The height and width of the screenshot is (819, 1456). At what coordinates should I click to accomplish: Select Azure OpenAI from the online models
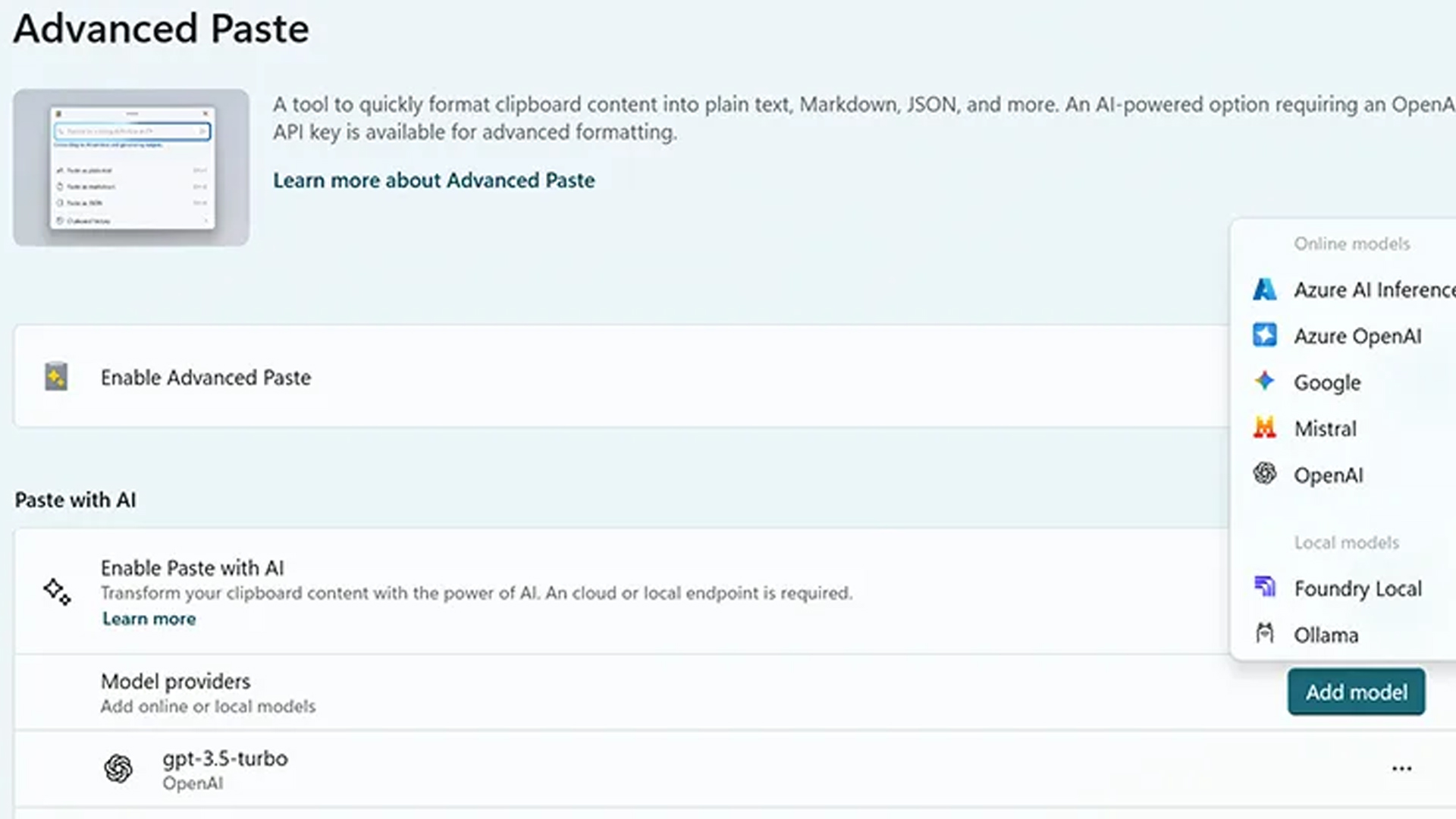1357,336
